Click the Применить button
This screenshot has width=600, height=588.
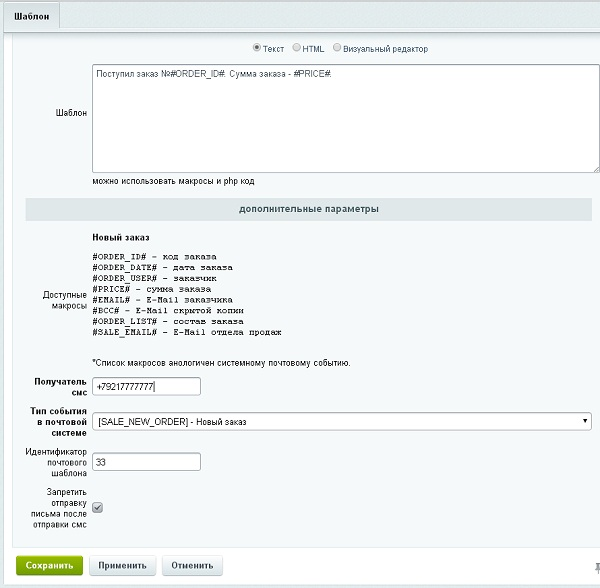123,565
